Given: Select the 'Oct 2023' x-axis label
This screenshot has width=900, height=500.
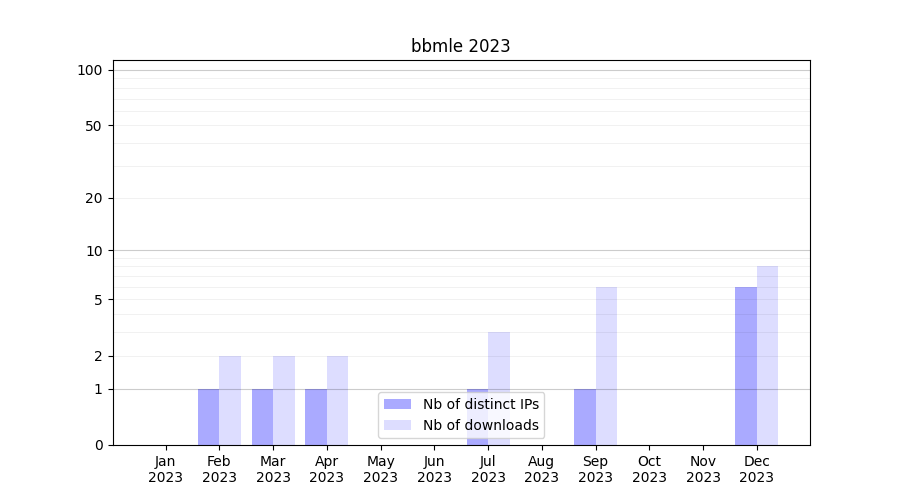Looking at the screenshot, I should [649, 469].
